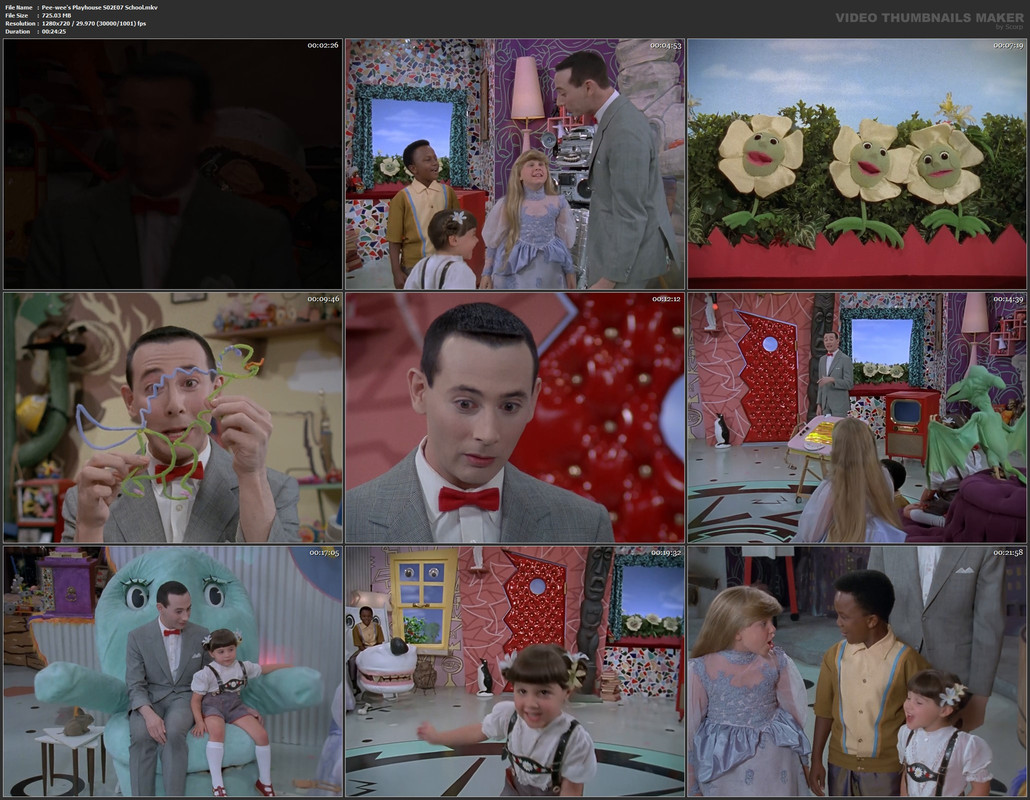
Task: Click the resolution value '1280x720 / 29.970'
Action: coord(68,23)
